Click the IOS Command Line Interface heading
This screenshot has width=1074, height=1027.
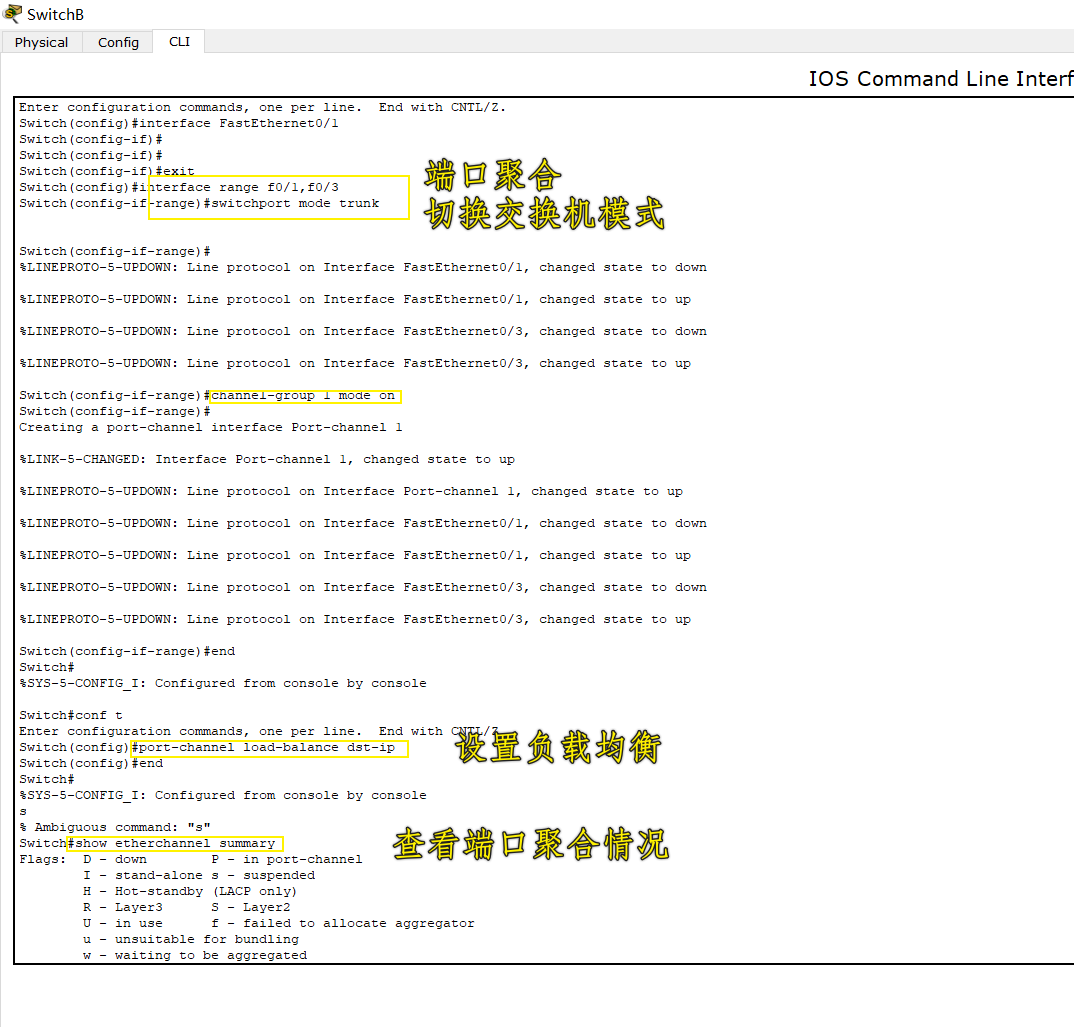point(940,78)
